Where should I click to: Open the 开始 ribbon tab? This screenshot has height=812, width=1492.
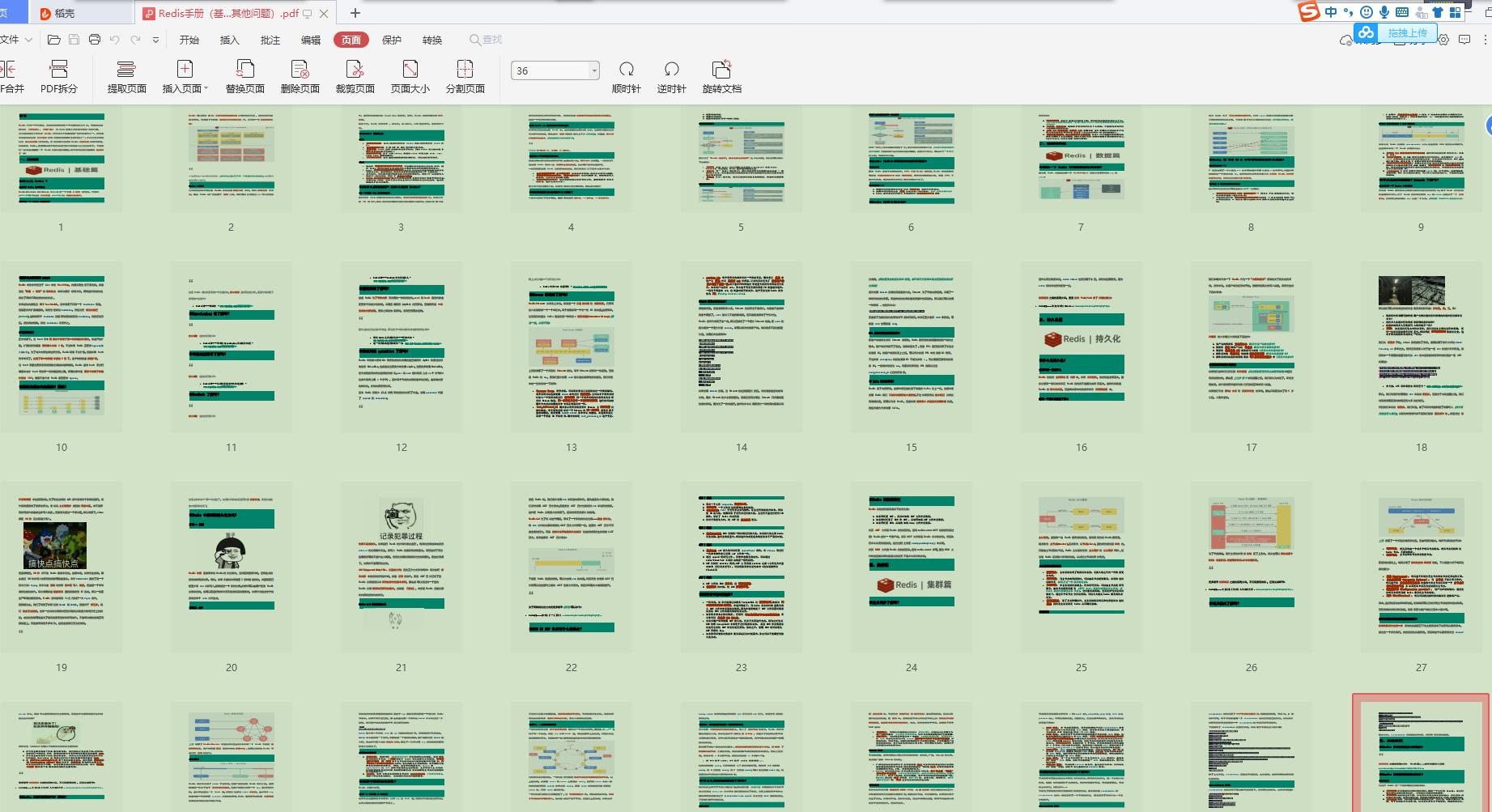point(189,40)
